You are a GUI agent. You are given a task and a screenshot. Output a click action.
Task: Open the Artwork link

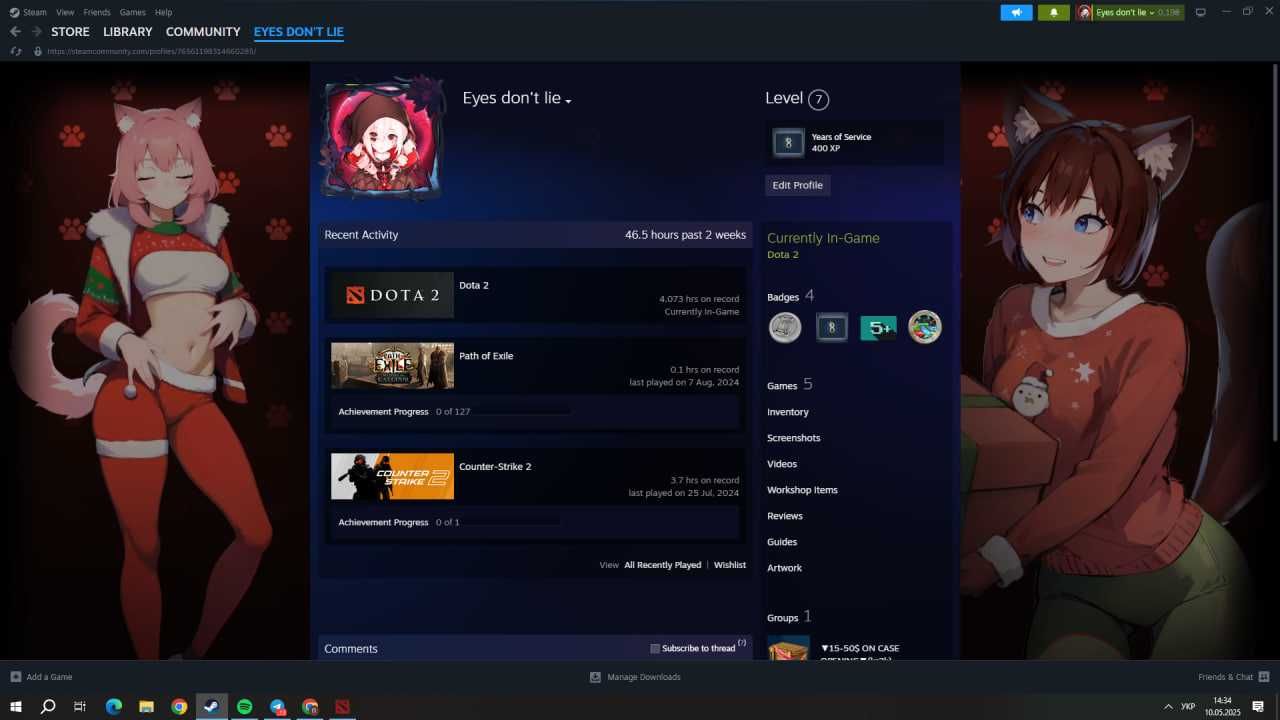784,568
